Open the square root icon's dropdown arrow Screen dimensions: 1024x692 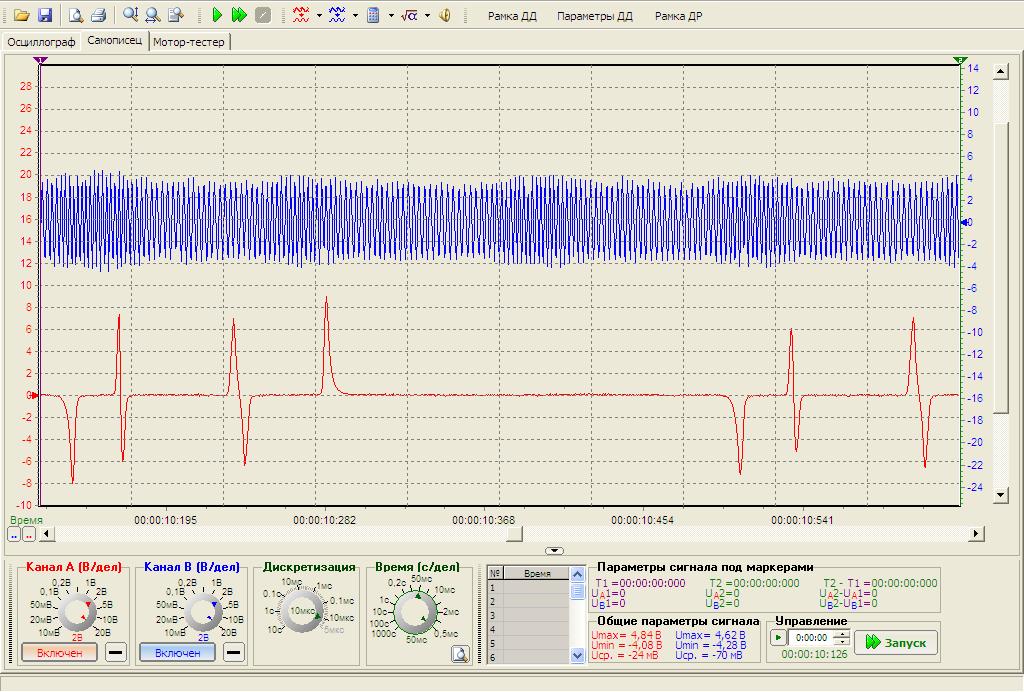[x=427, y=15]
